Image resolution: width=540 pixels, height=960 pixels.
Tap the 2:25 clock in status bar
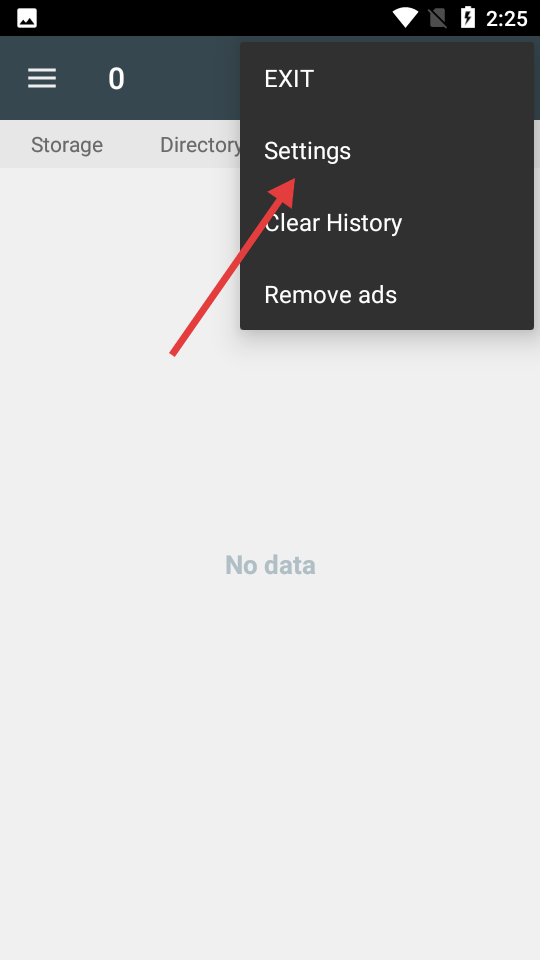click(506, 18)
